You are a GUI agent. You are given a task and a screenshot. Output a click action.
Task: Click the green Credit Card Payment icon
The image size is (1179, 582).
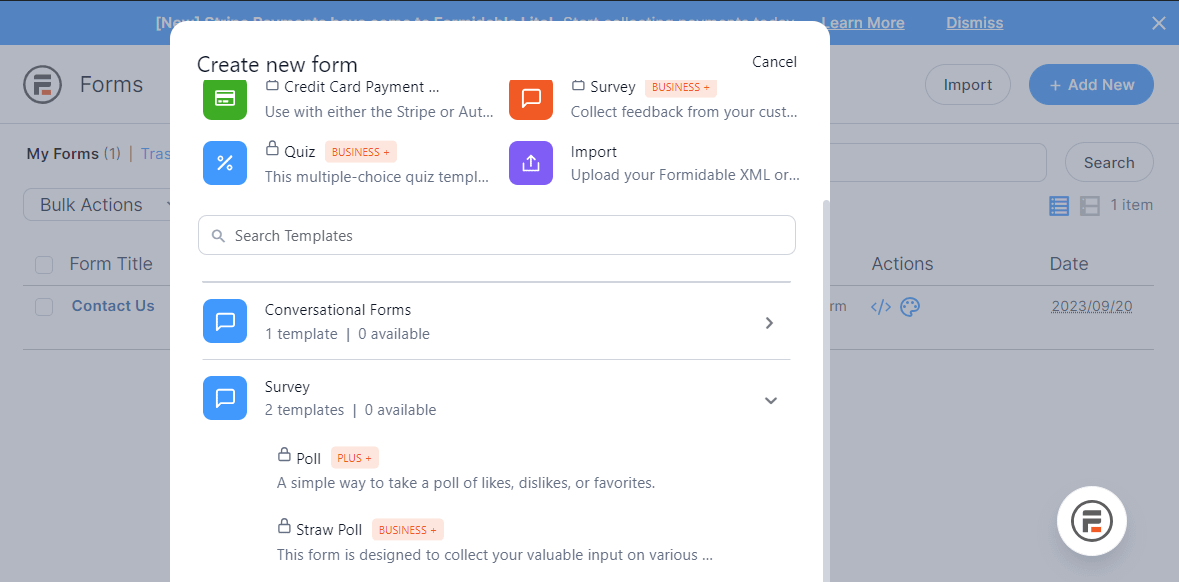225,99
